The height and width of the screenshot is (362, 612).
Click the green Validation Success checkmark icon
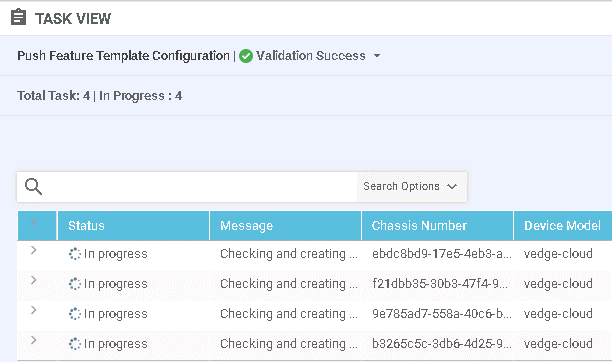click(x=246, y=56)
